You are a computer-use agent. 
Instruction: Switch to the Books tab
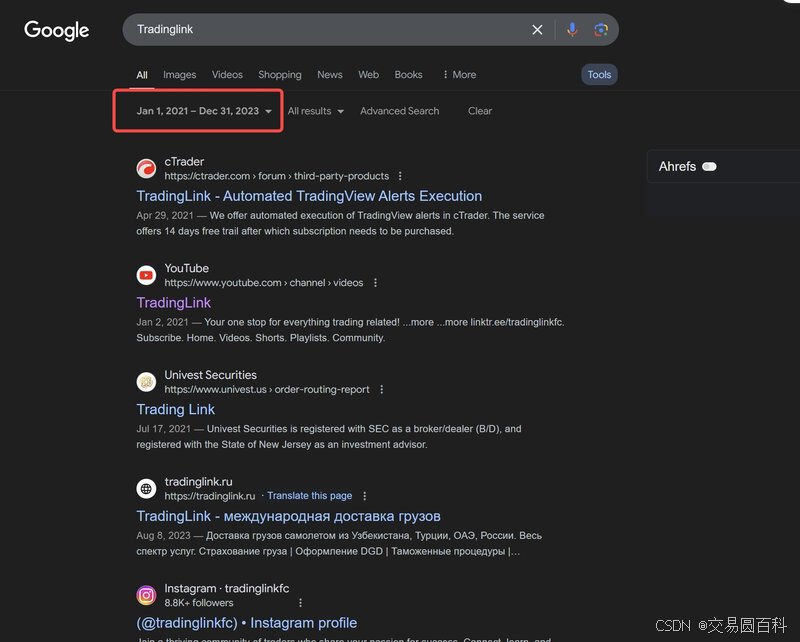tap(408, 75)
